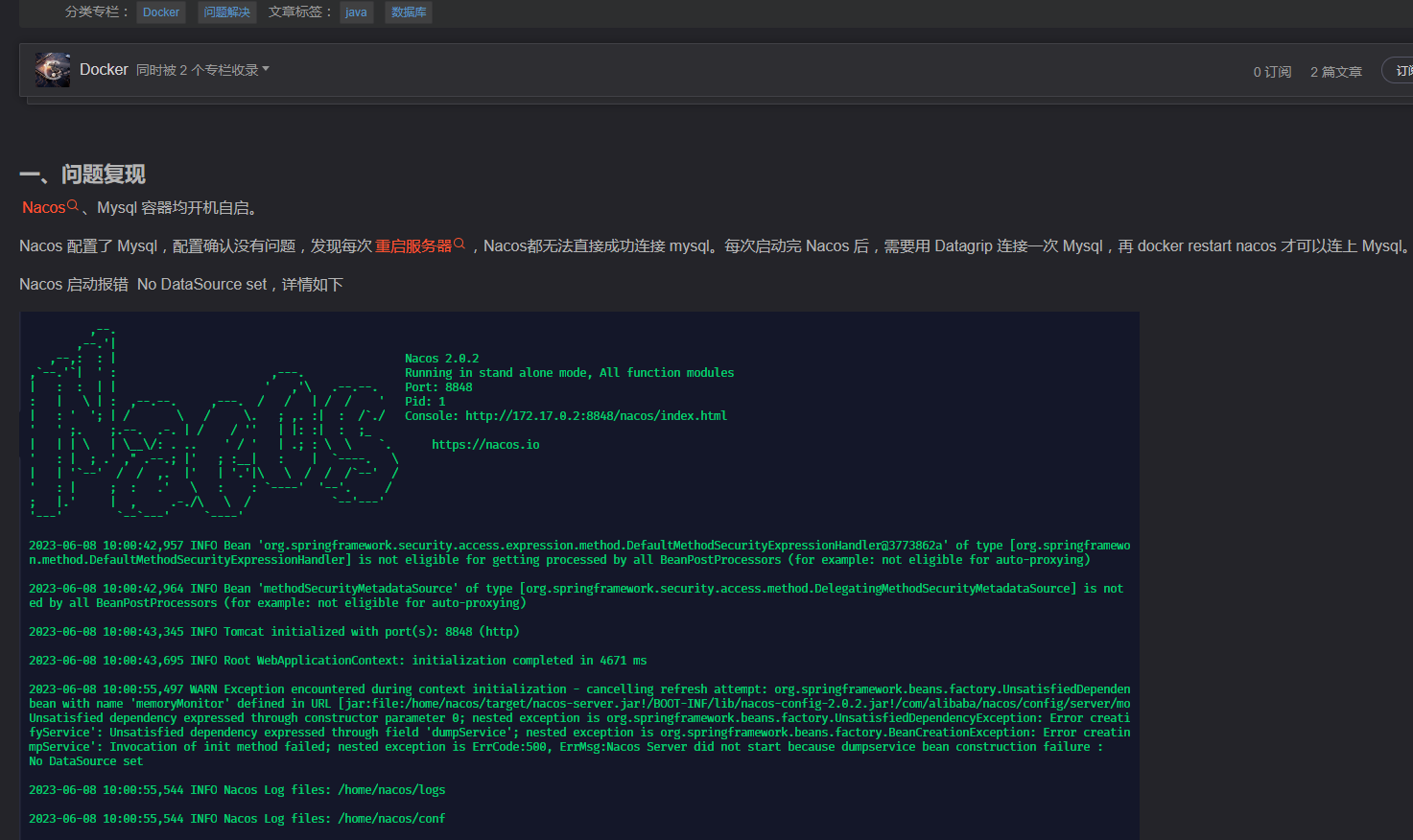Screen dimensions: 1413x840
Task: Open the Docker column title
Action: (104, 70)
